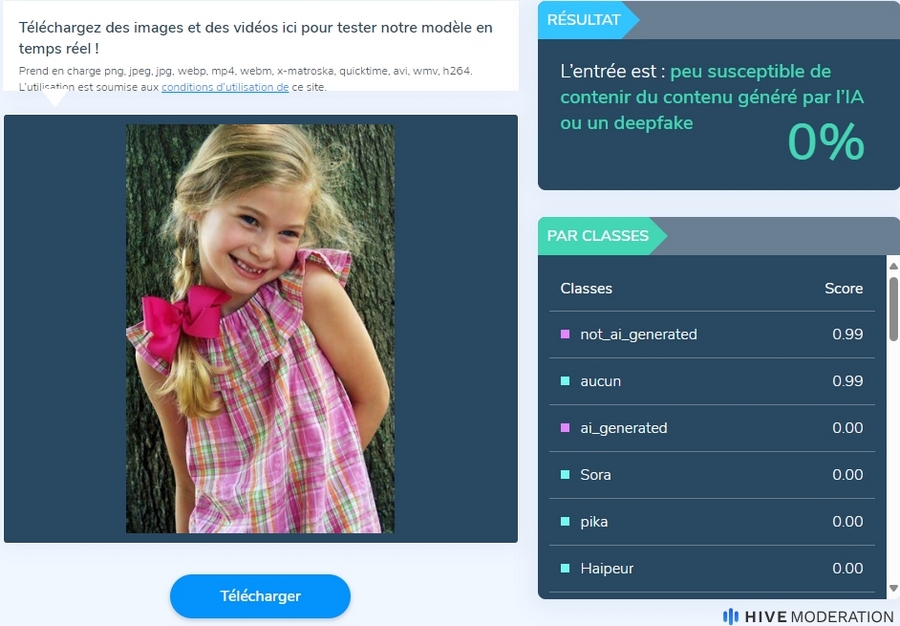
Task: Click the classes list scrollbar thumb
Action: coord(893,309)
